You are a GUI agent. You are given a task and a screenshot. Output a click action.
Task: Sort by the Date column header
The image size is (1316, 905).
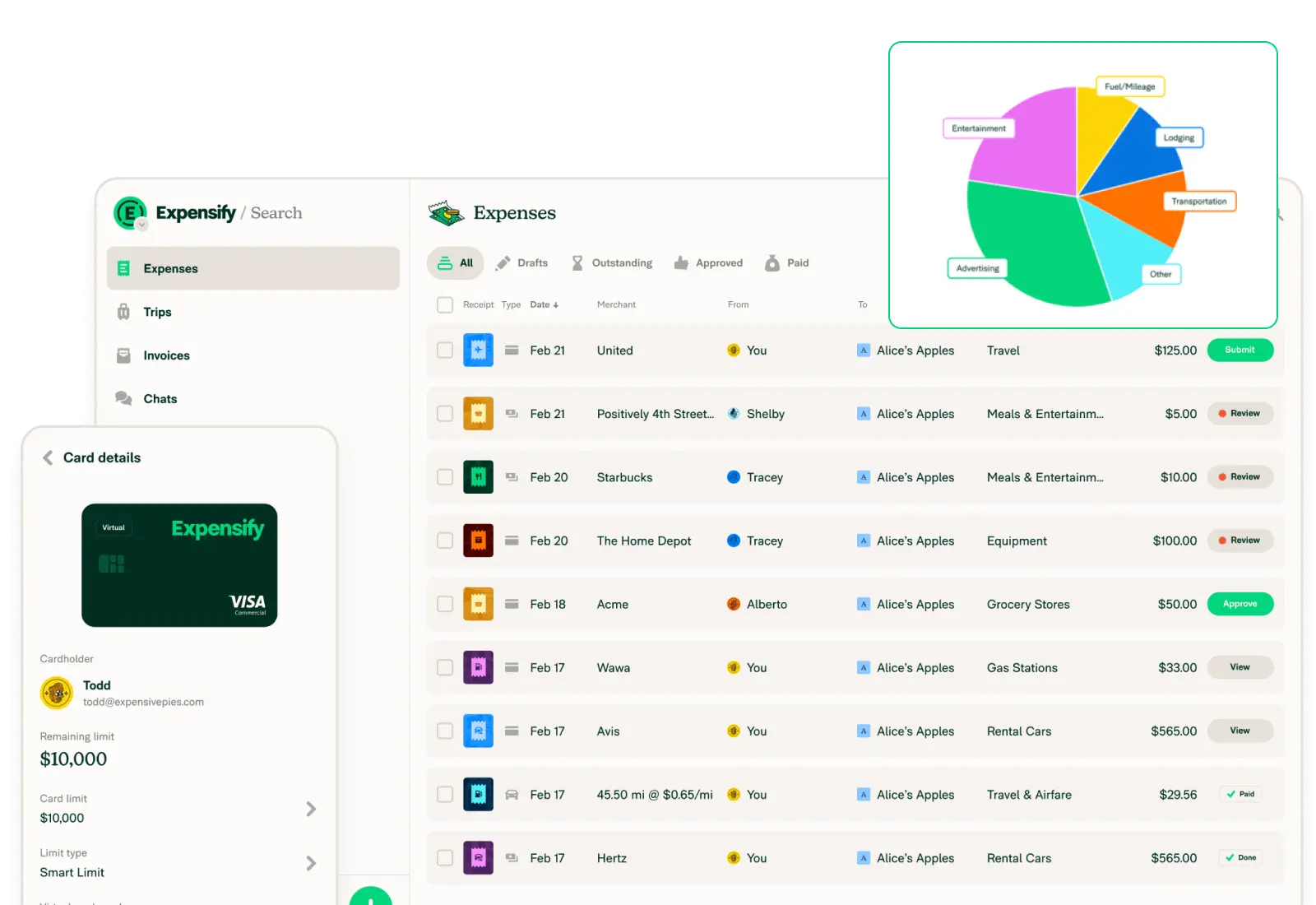click(x=544, y=304)
